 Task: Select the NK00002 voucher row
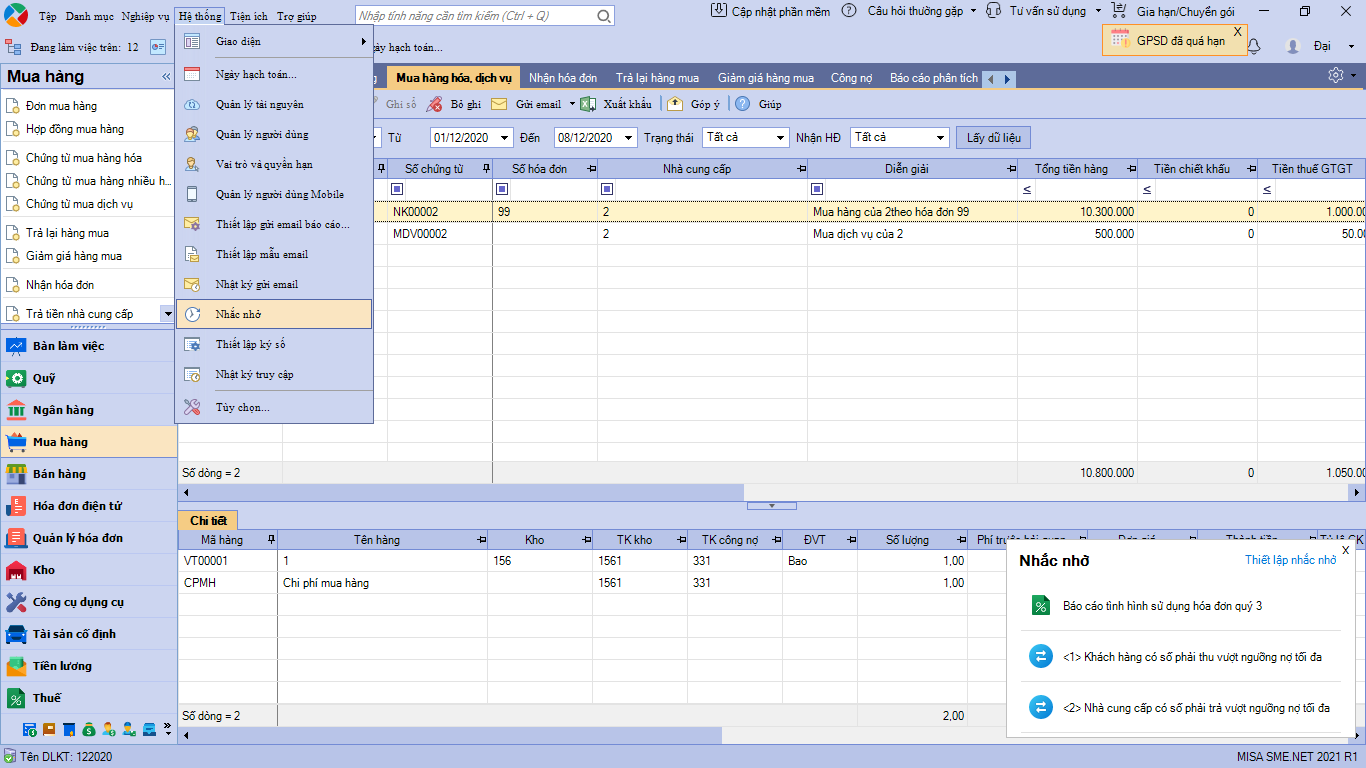(x=772, y=212)
